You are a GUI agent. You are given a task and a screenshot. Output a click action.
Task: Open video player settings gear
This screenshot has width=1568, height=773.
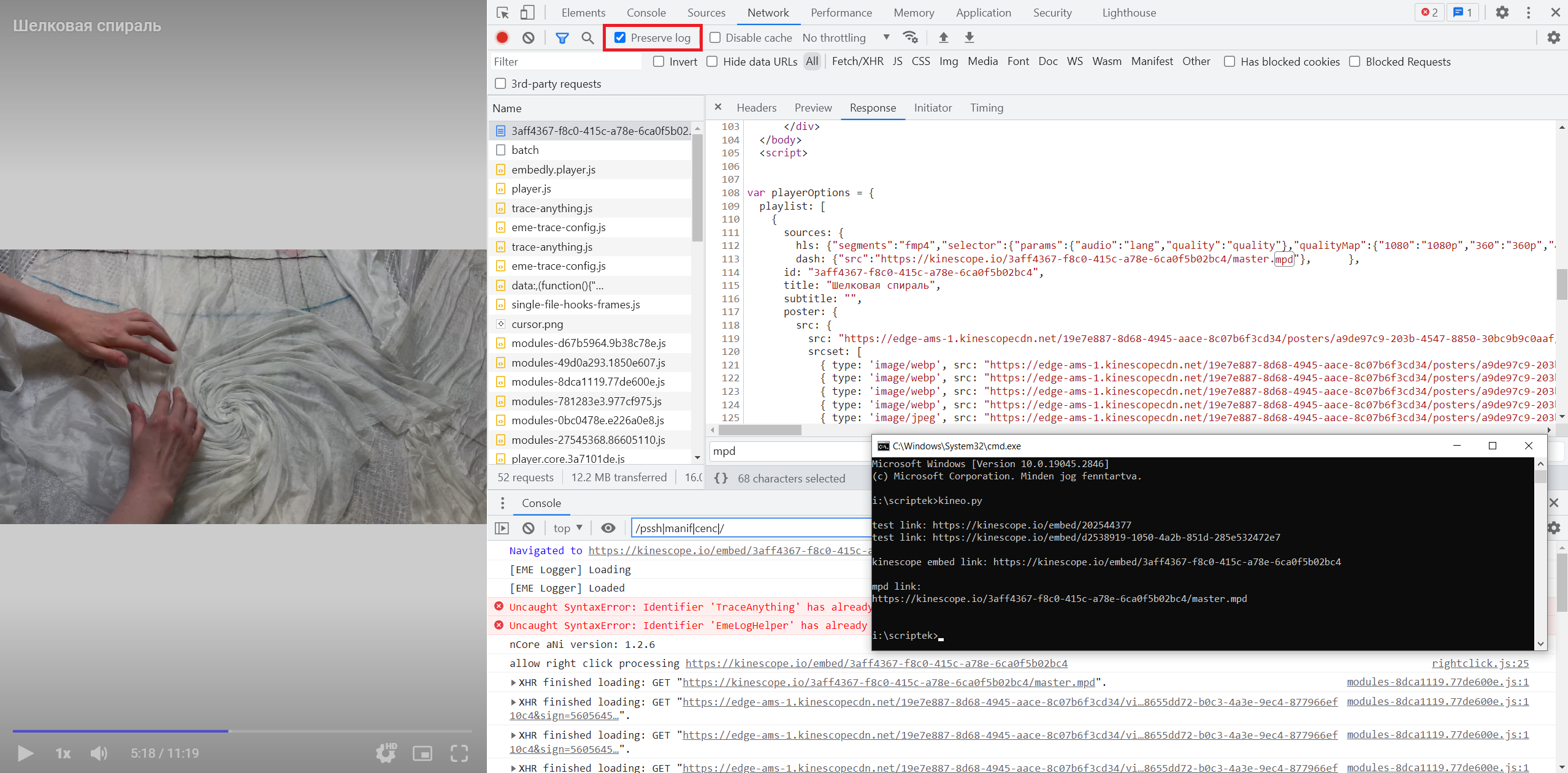(386, 753)
